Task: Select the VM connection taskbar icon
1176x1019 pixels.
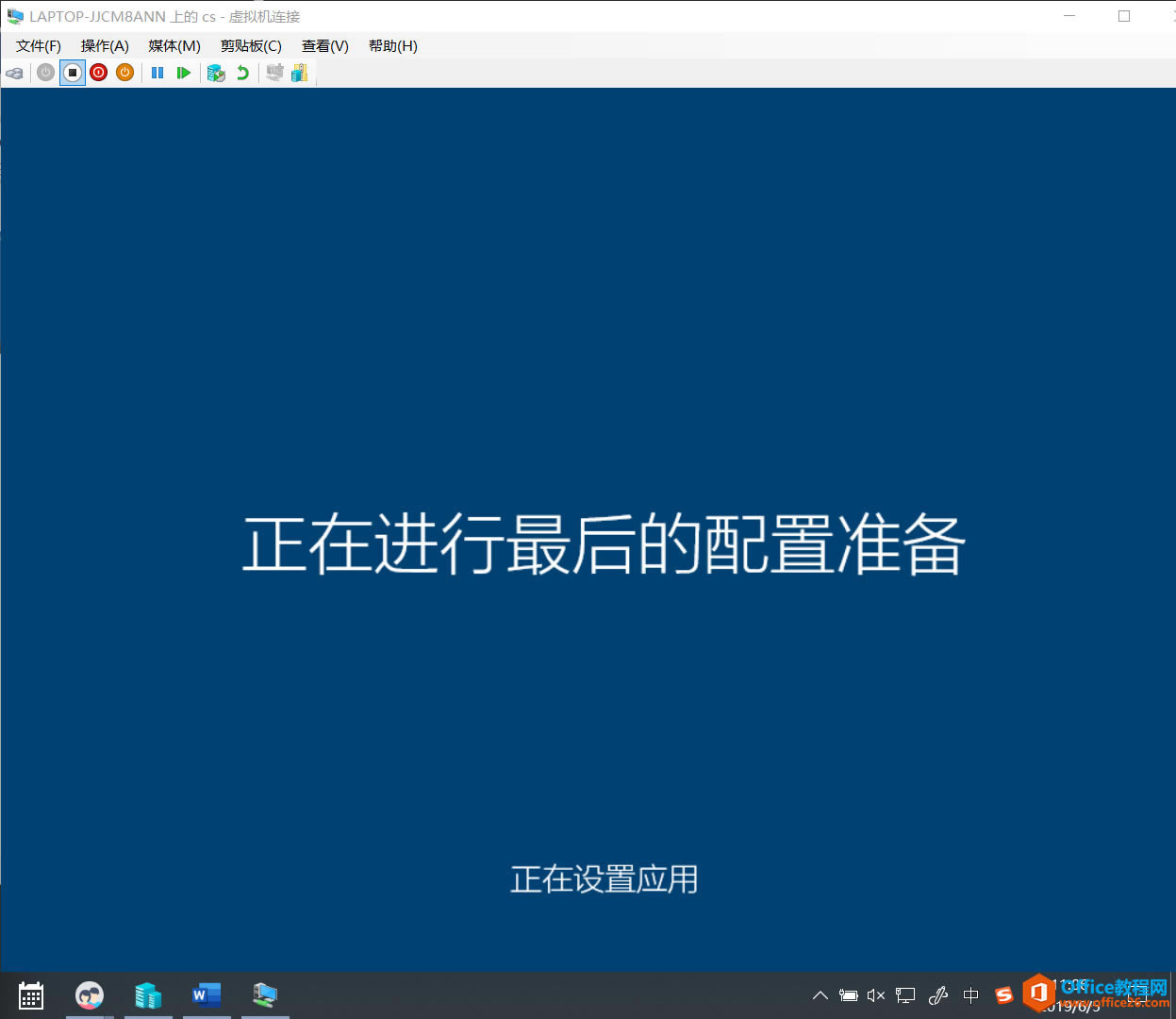Action: [x=265, y=995]
